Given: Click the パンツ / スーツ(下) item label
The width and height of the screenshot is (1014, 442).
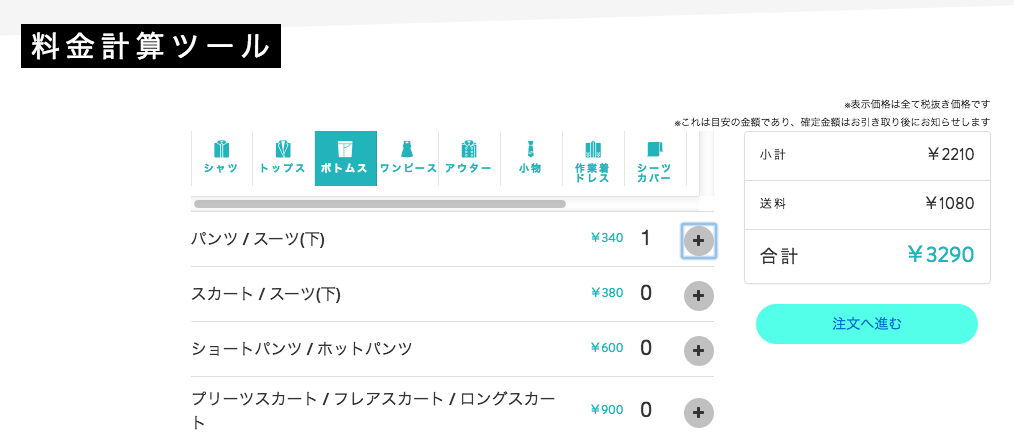Looking at the screenshot, I should [x=257, y=239].
